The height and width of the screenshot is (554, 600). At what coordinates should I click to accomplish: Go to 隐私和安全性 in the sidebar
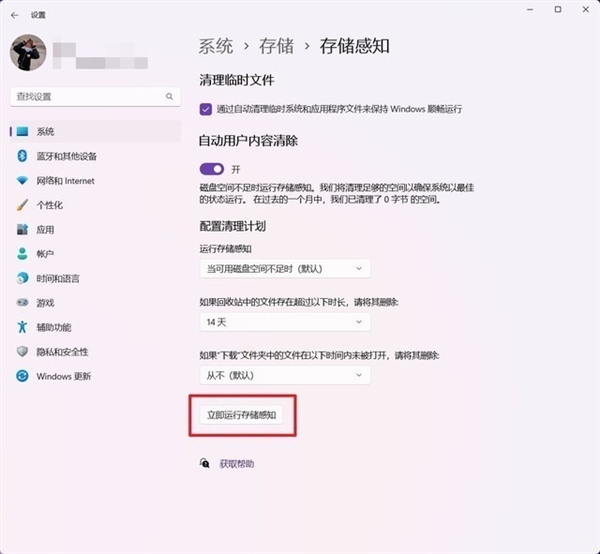pyautogui.click(x=62, y=352)
